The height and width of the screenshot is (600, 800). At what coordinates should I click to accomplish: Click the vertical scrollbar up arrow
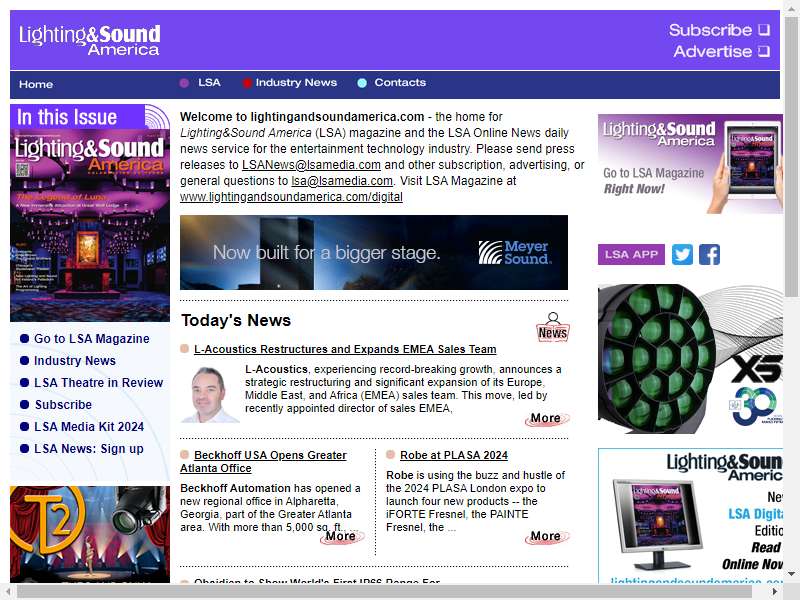coord(791,8)
